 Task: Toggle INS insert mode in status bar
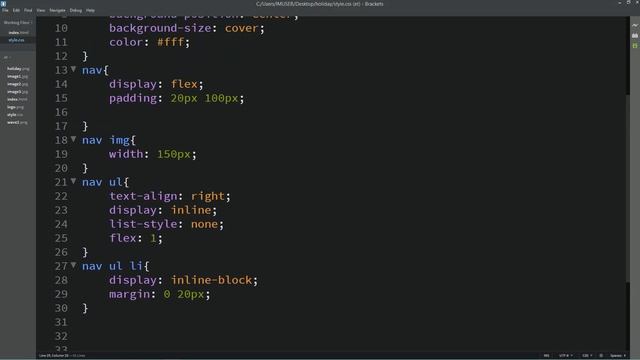546,356
